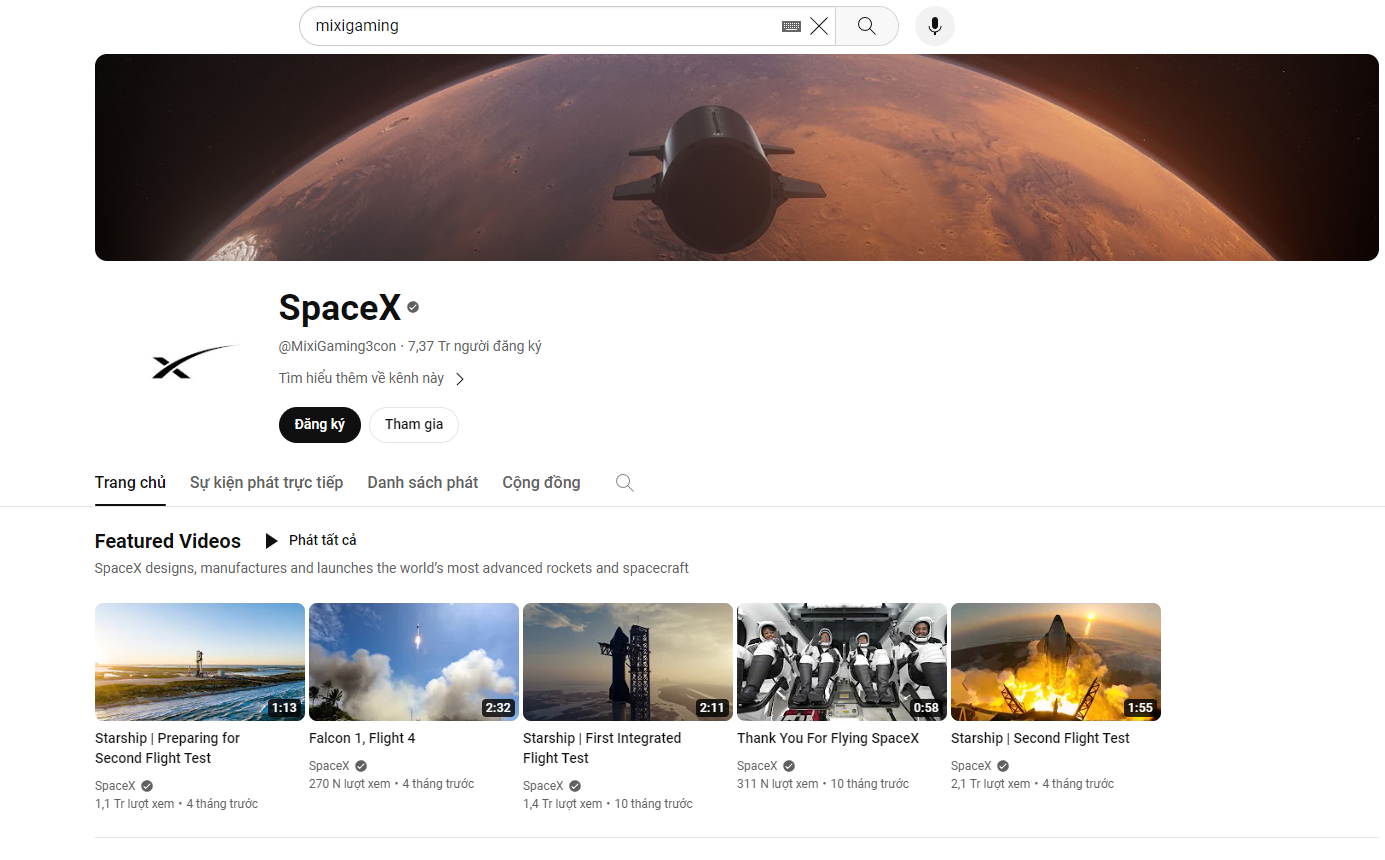Open the Danh sách phát tab
This screenshot has height=860, width=1385.
pyautogui.click(x=422, y=482)
